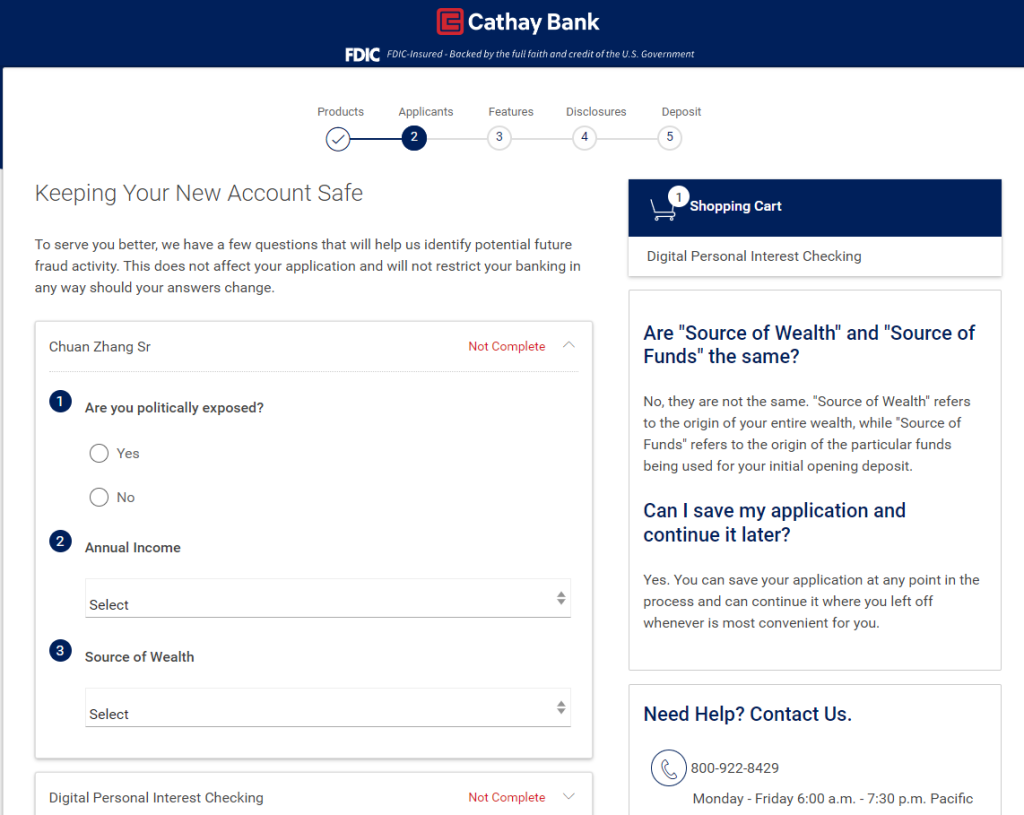This screenshot has height=815, width=1024.
Task: Click the shopping cart icon
Action: [662, 208]
